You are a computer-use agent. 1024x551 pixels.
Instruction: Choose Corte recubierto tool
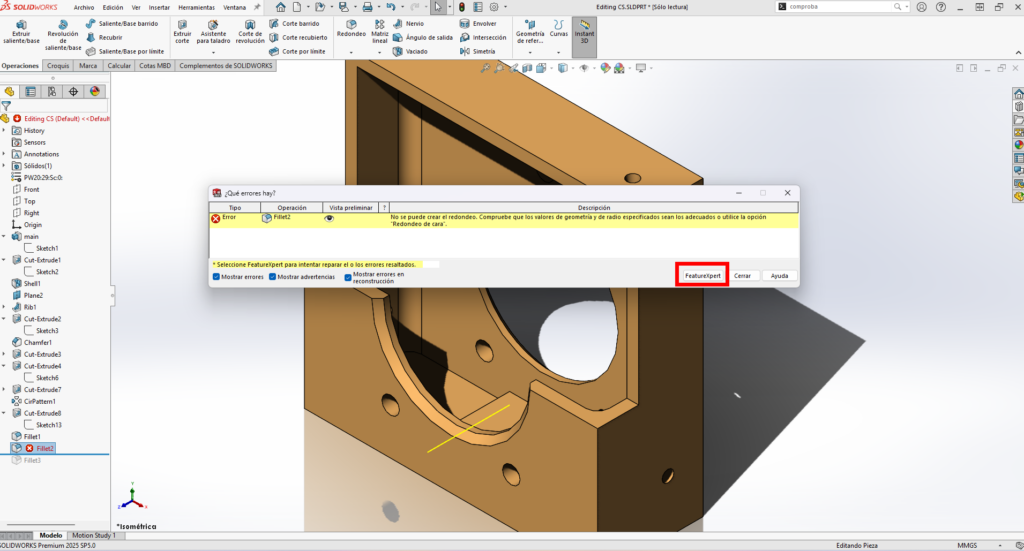(298, 37)
